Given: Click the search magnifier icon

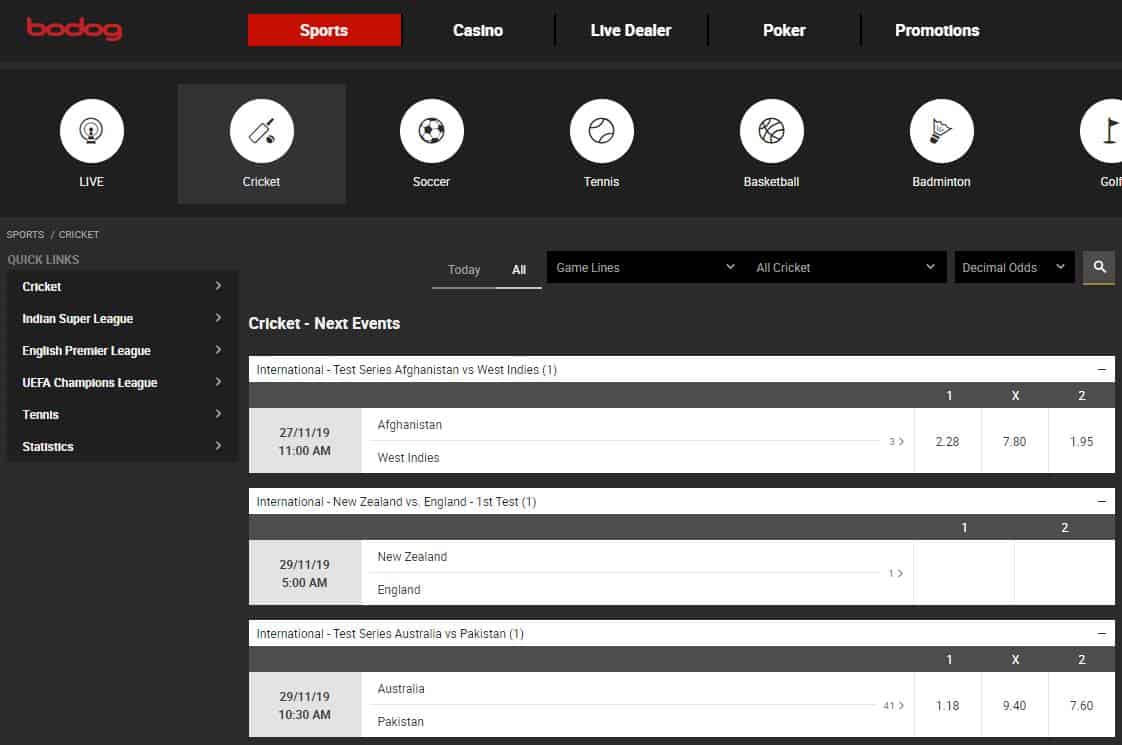Looking at the screenshot, I should coord(1099,267).
